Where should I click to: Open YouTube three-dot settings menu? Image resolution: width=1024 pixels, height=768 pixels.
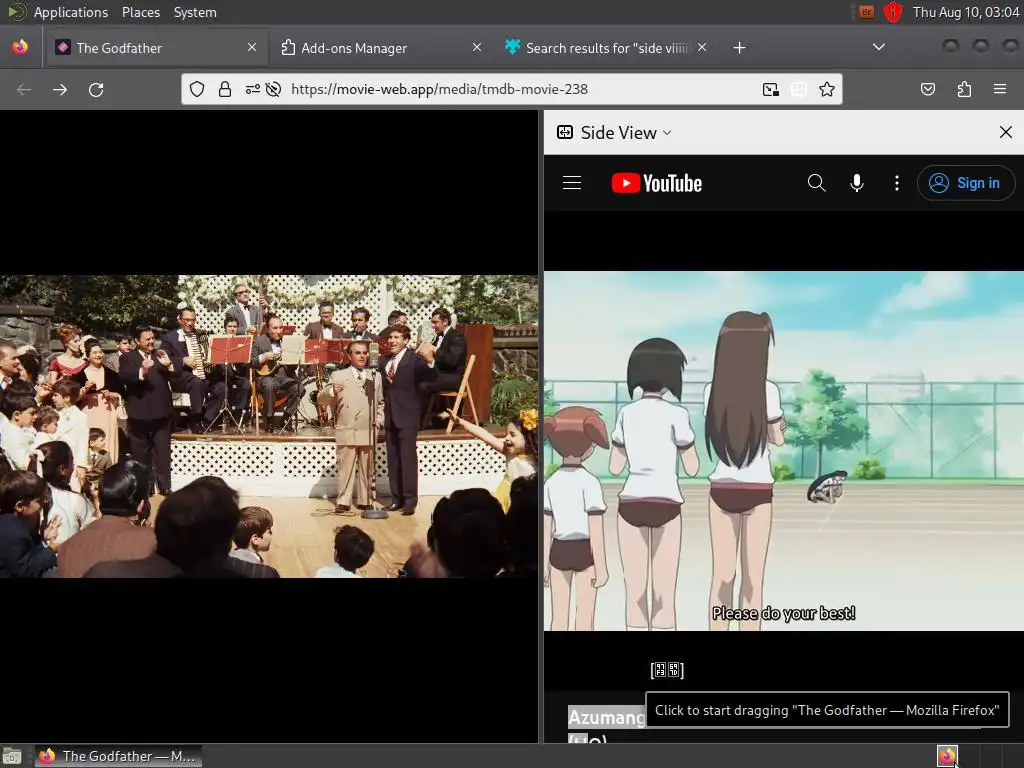pos(897,183)
